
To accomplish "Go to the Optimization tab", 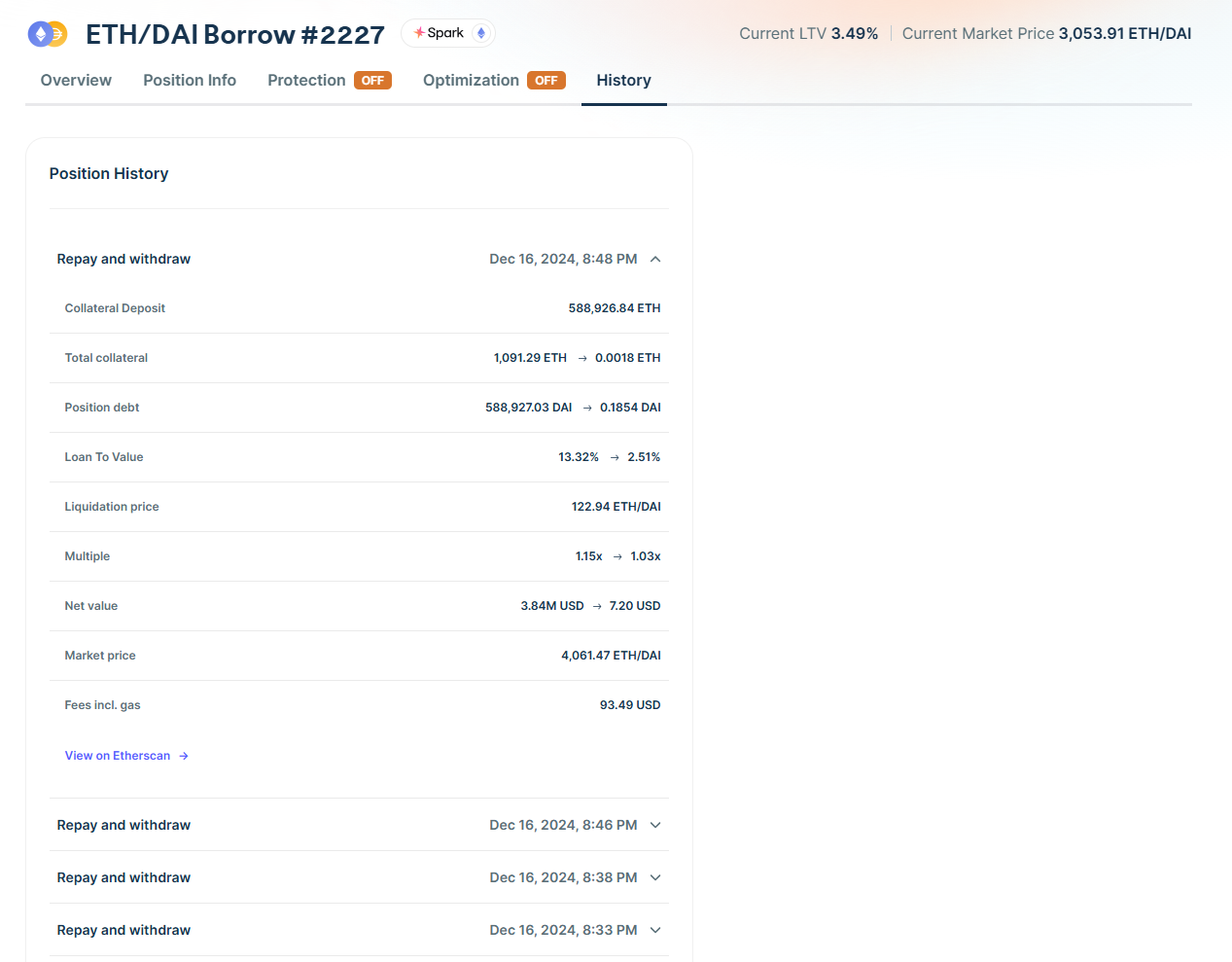I will pyautogui.click(x=471, y=81).
